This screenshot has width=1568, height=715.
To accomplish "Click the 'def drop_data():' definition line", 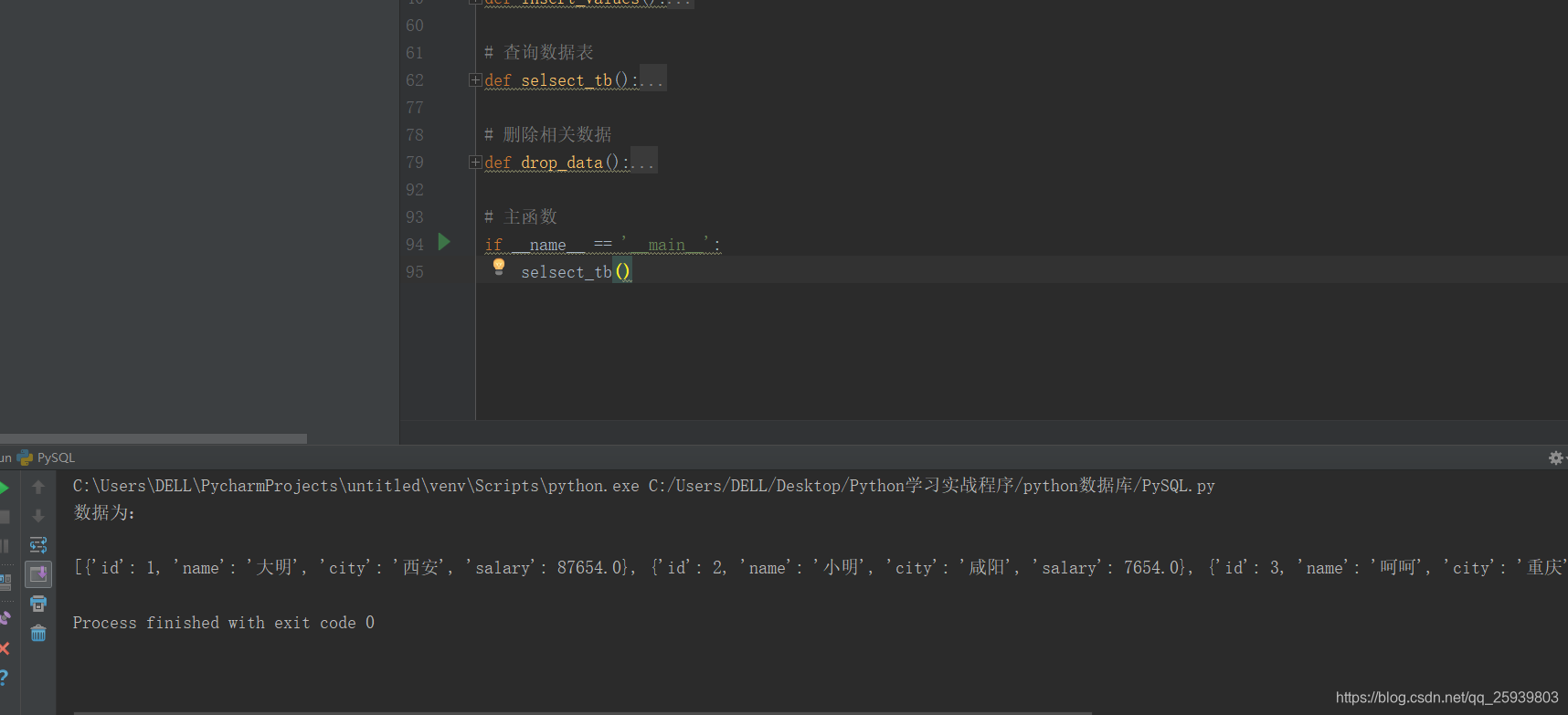I will coord(557,163).
